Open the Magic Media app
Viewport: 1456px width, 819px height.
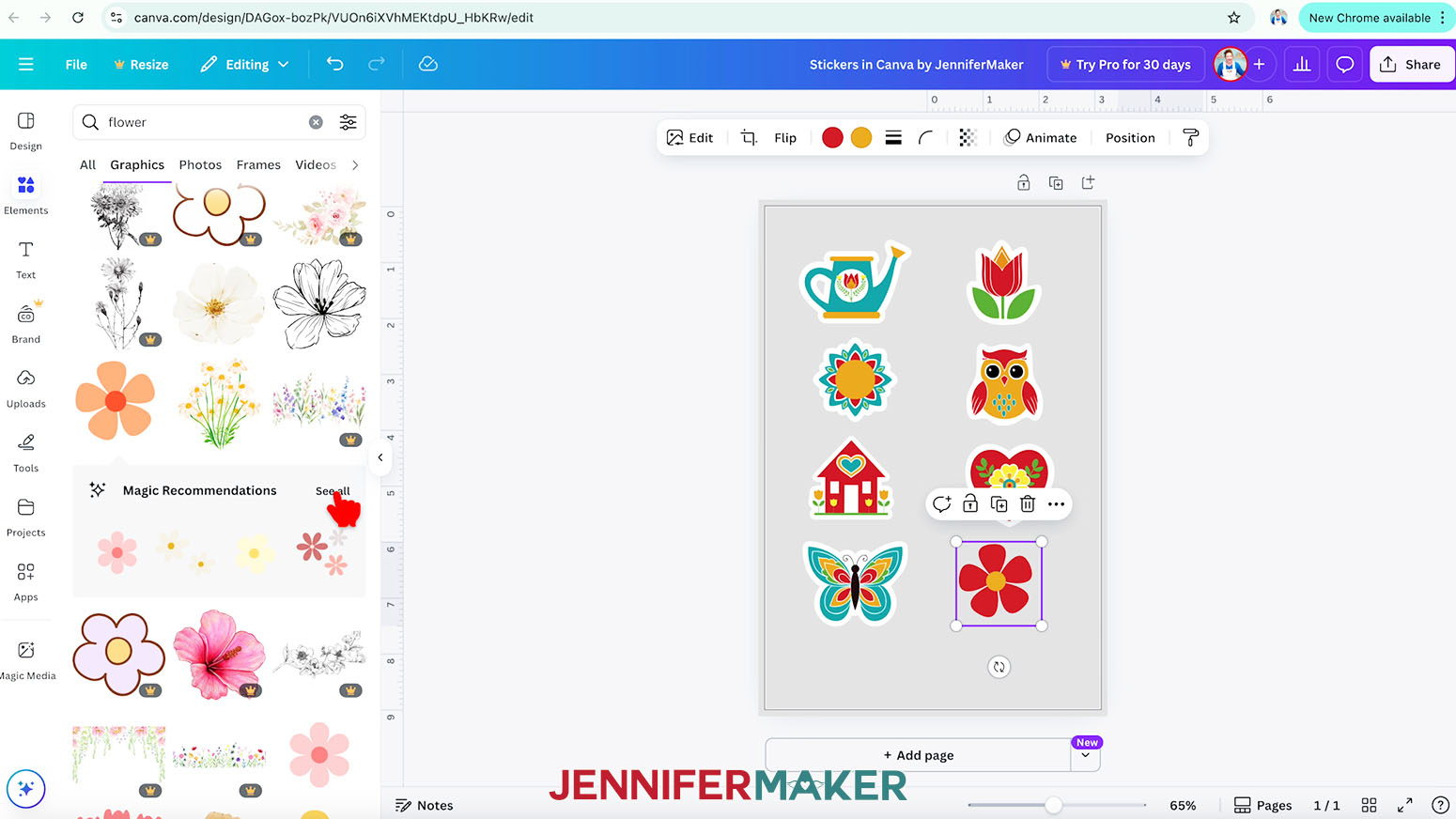click(26, 660)
